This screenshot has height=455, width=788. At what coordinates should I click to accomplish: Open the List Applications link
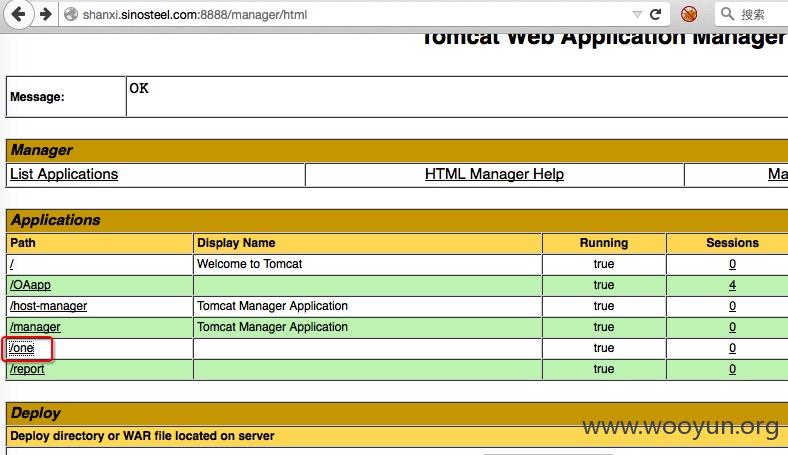[64, 174]
